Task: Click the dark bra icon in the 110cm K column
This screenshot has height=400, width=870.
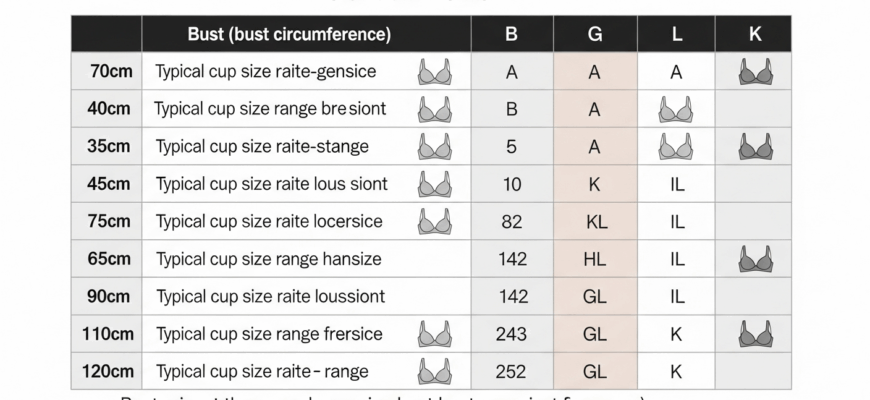Action: 756,334
